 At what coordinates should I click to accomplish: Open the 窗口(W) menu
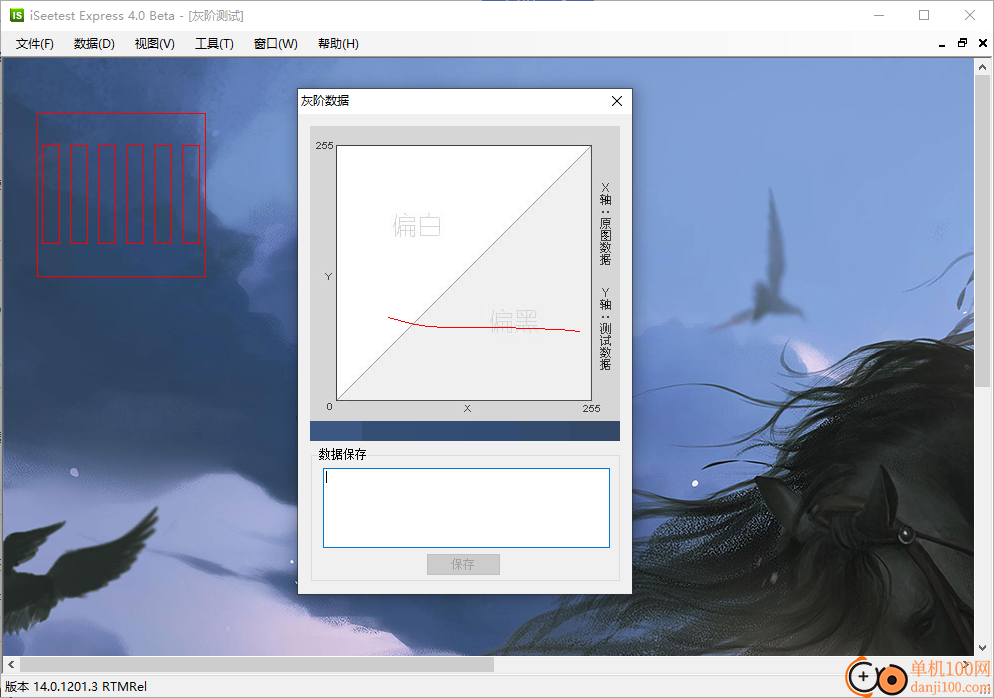tap(275, 44)
